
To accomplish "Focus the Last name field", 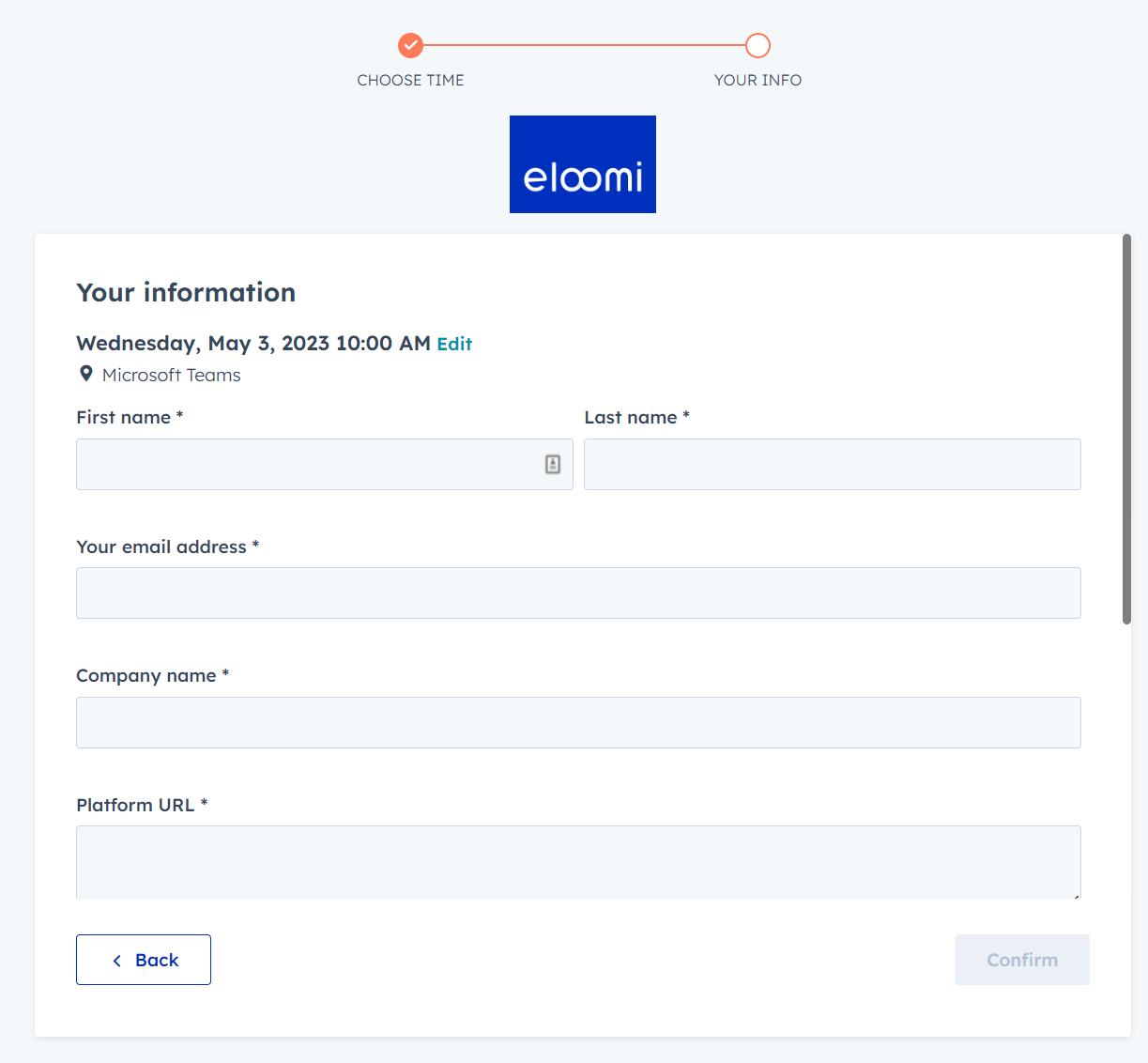I will click(833, 464).
